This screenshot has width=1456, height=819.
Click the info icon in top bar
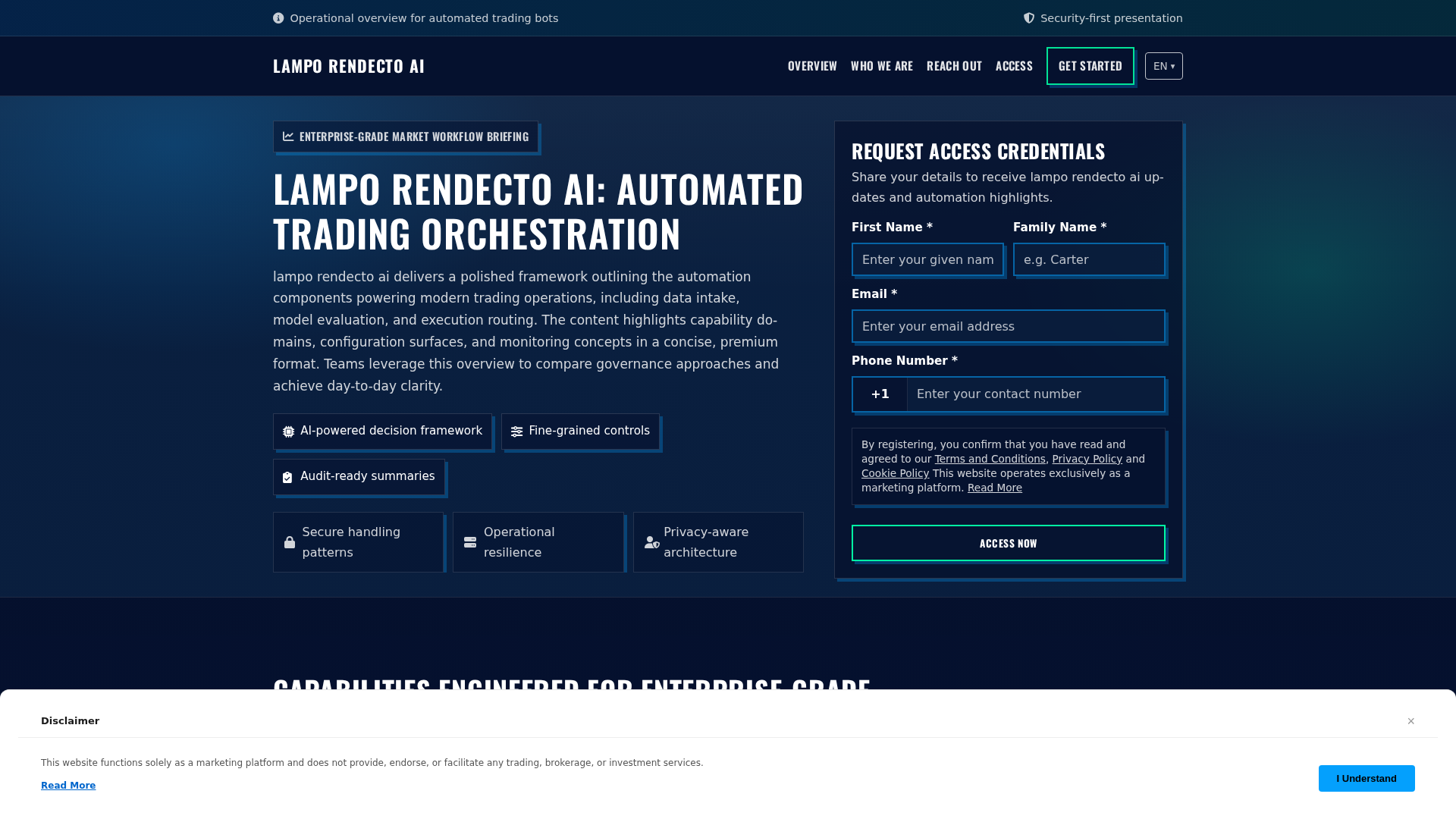[x=278, y=18]
